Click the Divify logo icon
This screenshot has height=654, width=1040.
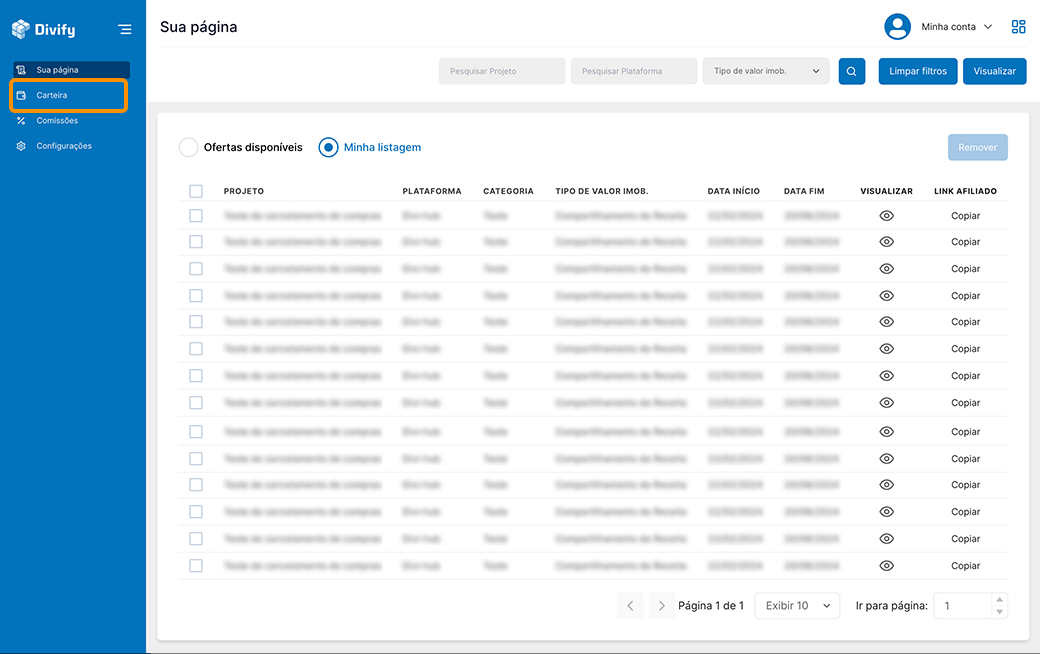[21, 30]
